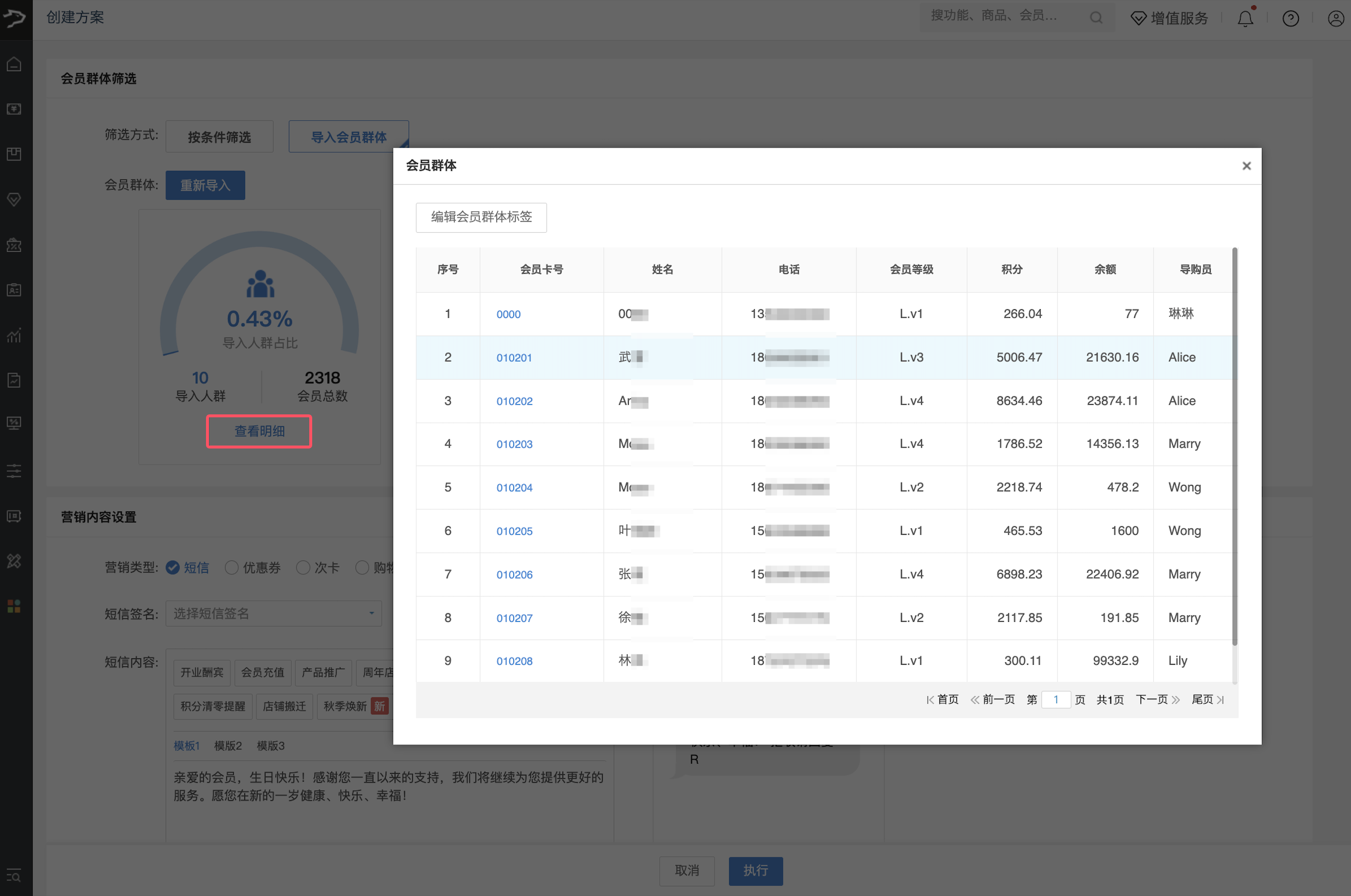The height and width of the screenshot is (896, 1351).
Task: Select the 次卡 marketing type radio
Action: [x=303, y=567]
